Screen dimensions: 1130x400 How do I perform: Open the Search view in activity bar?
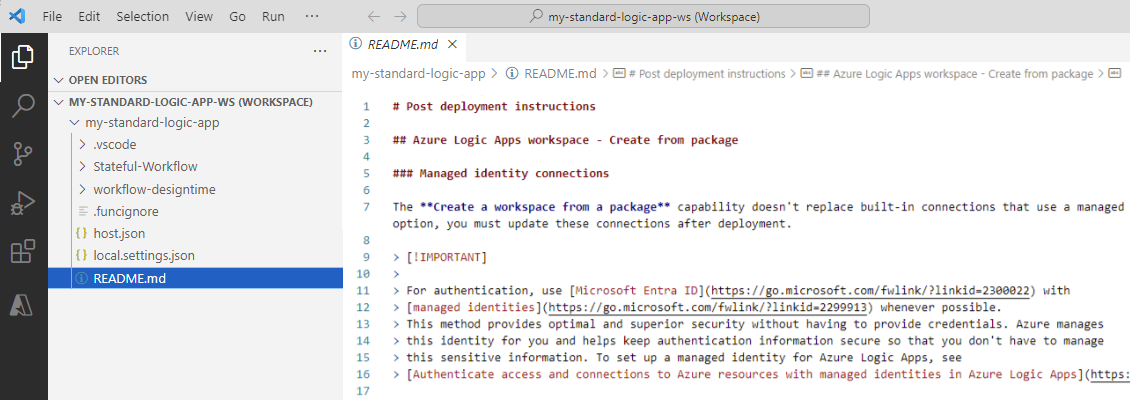[23, 106]
